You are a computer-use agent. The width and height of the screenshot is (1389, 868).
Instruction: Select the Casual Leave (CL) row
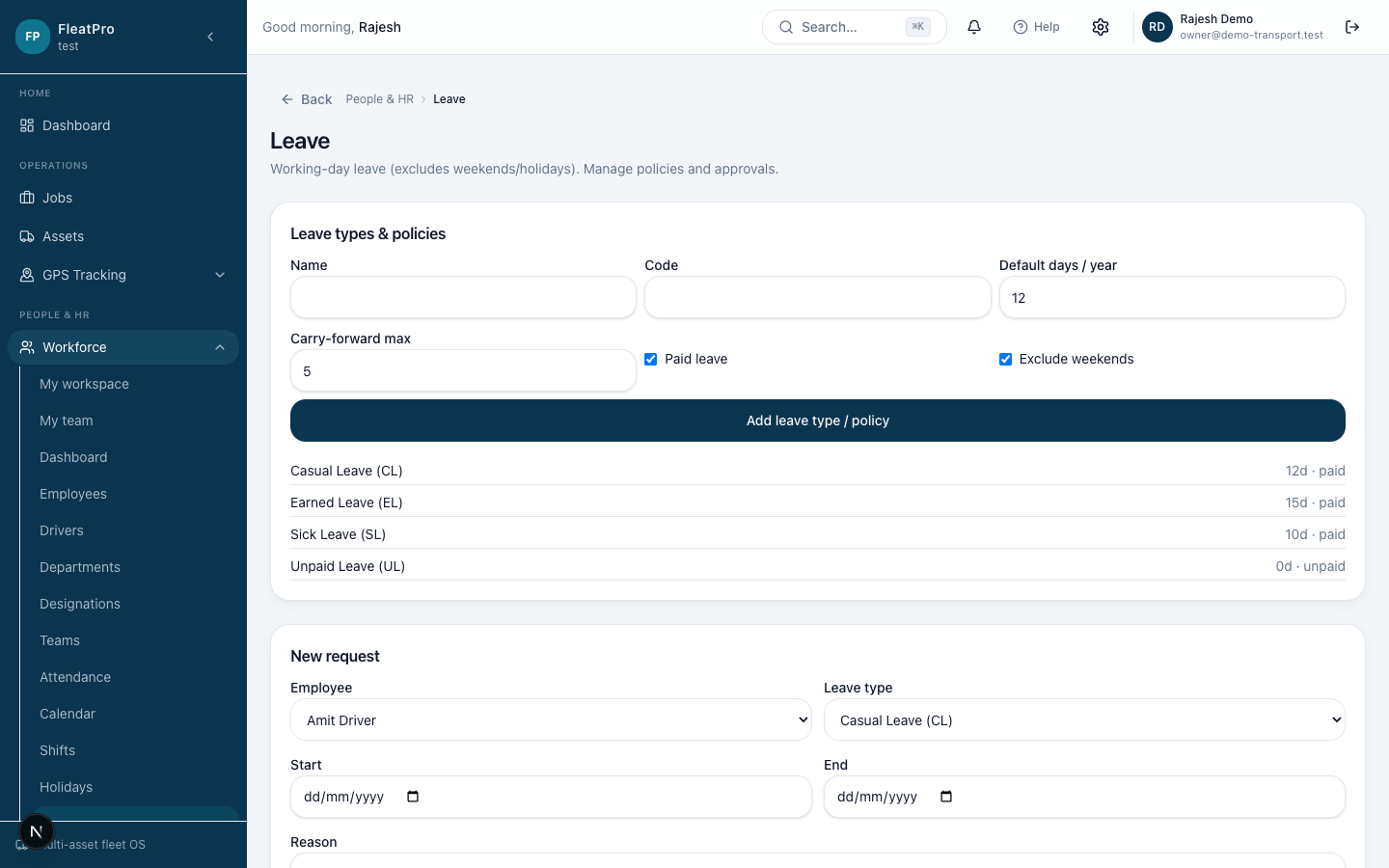point(818,471)
